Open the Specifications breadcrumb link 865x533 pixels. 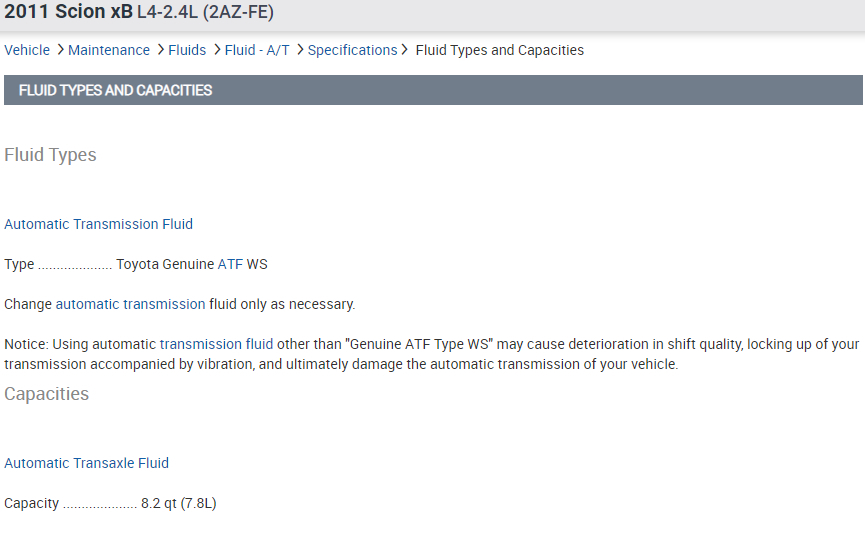click(x=352, y=50)
